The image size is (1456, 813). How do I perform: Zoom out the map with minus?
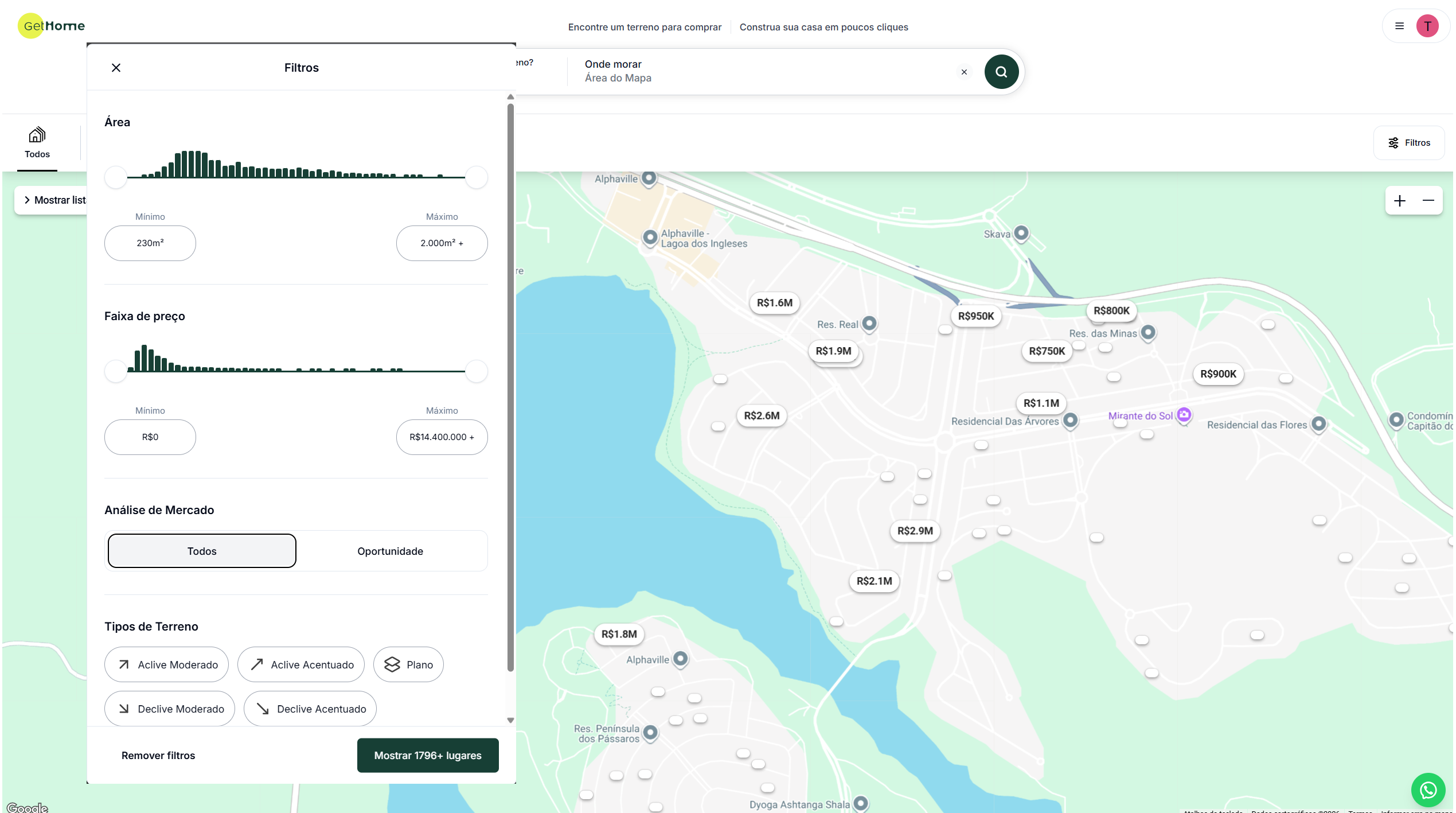tap(1428, 200)
